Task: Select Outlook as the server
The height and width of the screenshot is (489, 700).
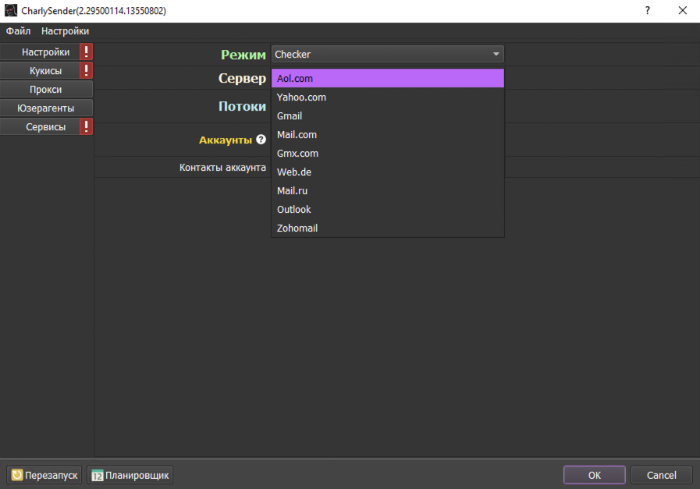Action: tap(387, 210)
